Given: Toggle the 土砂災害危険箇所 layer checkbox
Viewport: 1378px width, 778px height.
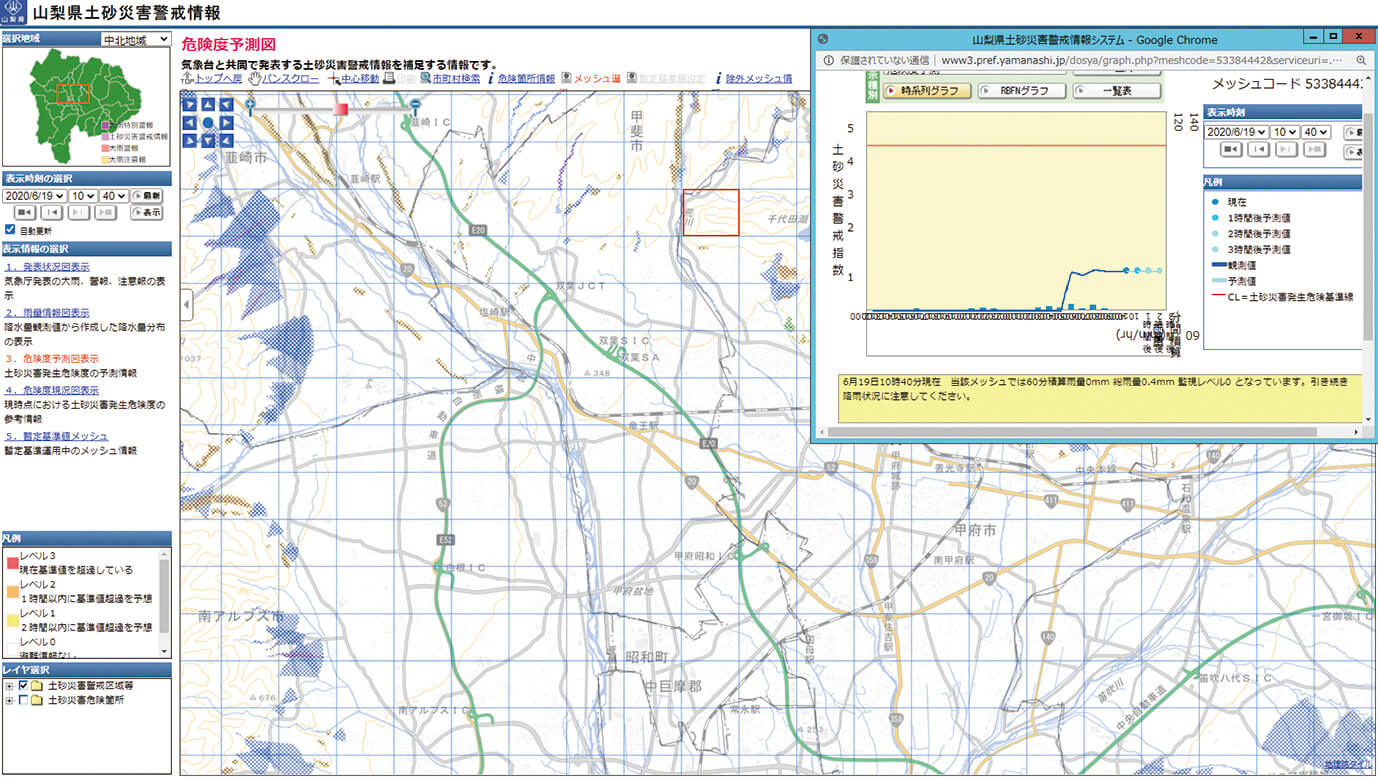Looking at the screenshot, I should (x=24, y=700).
